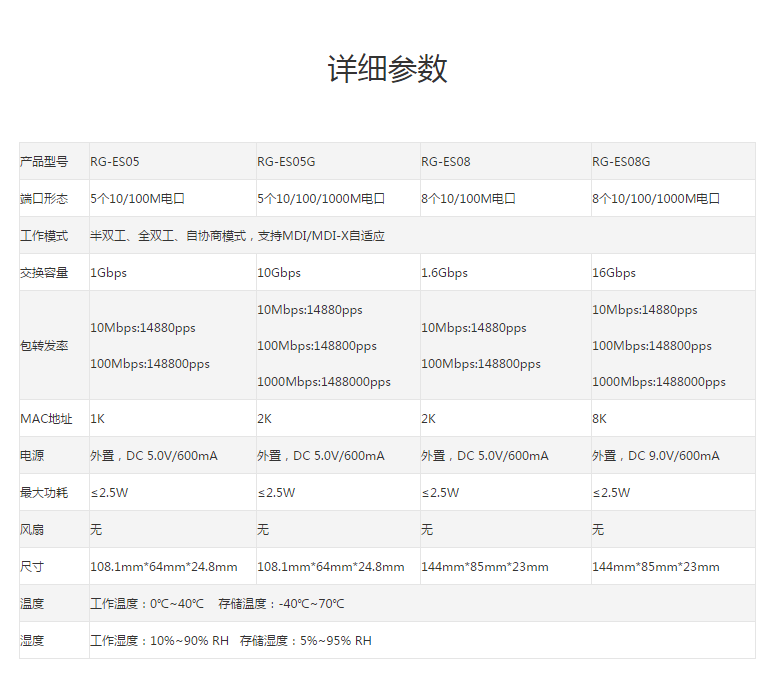Click 1000Mbps:1488000pps in the RG-ES08G column

(x=659, y=382)
